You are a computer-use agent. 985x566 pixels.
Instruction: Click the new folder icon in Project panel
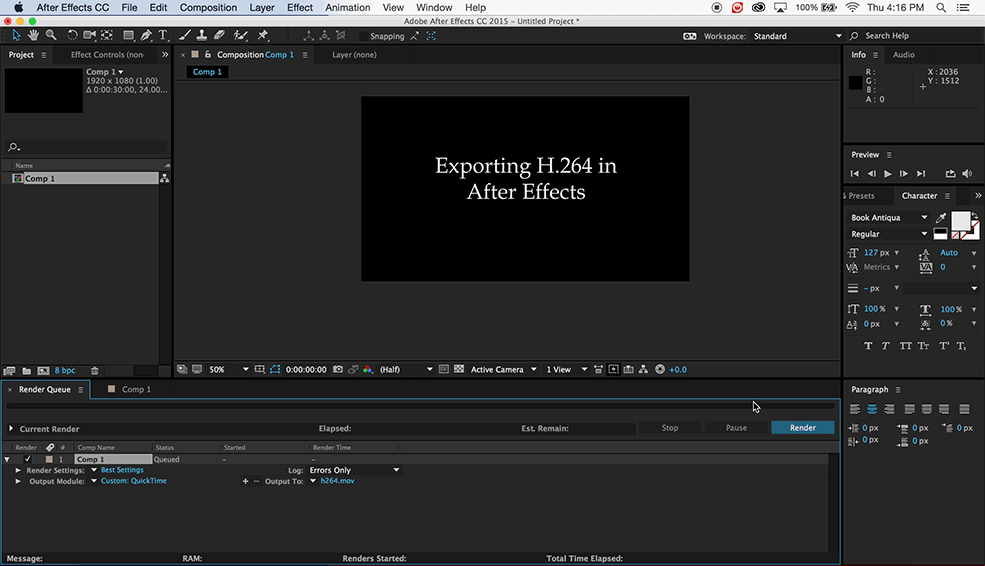click(26, 371)
